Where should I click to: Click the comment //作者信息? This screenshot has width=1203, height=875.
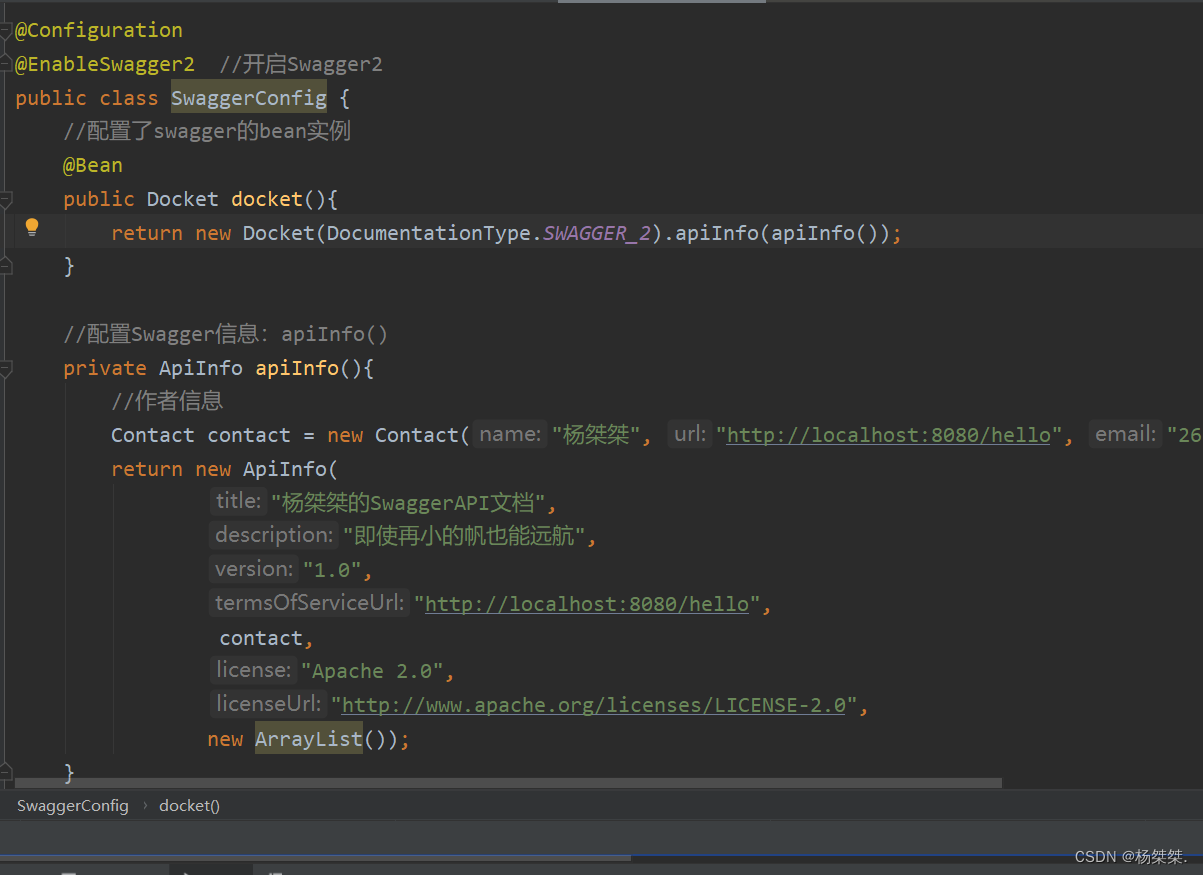(x=167, y=401)
